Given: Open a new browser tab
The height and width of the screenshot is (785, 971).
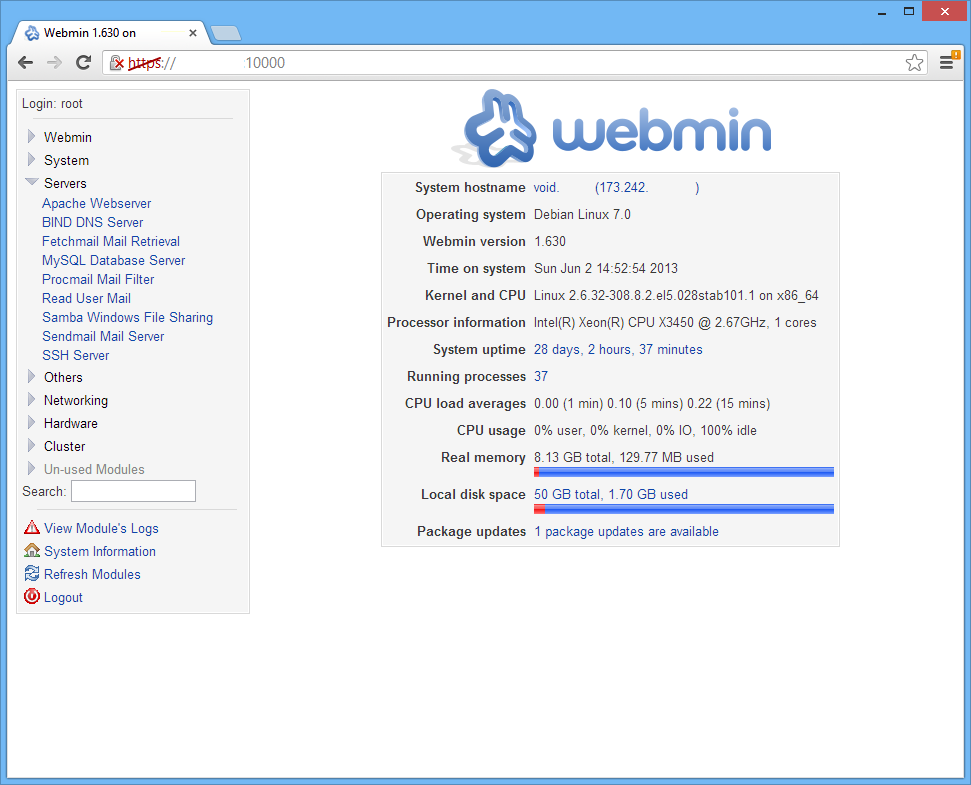Looking at the screenshot, I should point(226,33).
